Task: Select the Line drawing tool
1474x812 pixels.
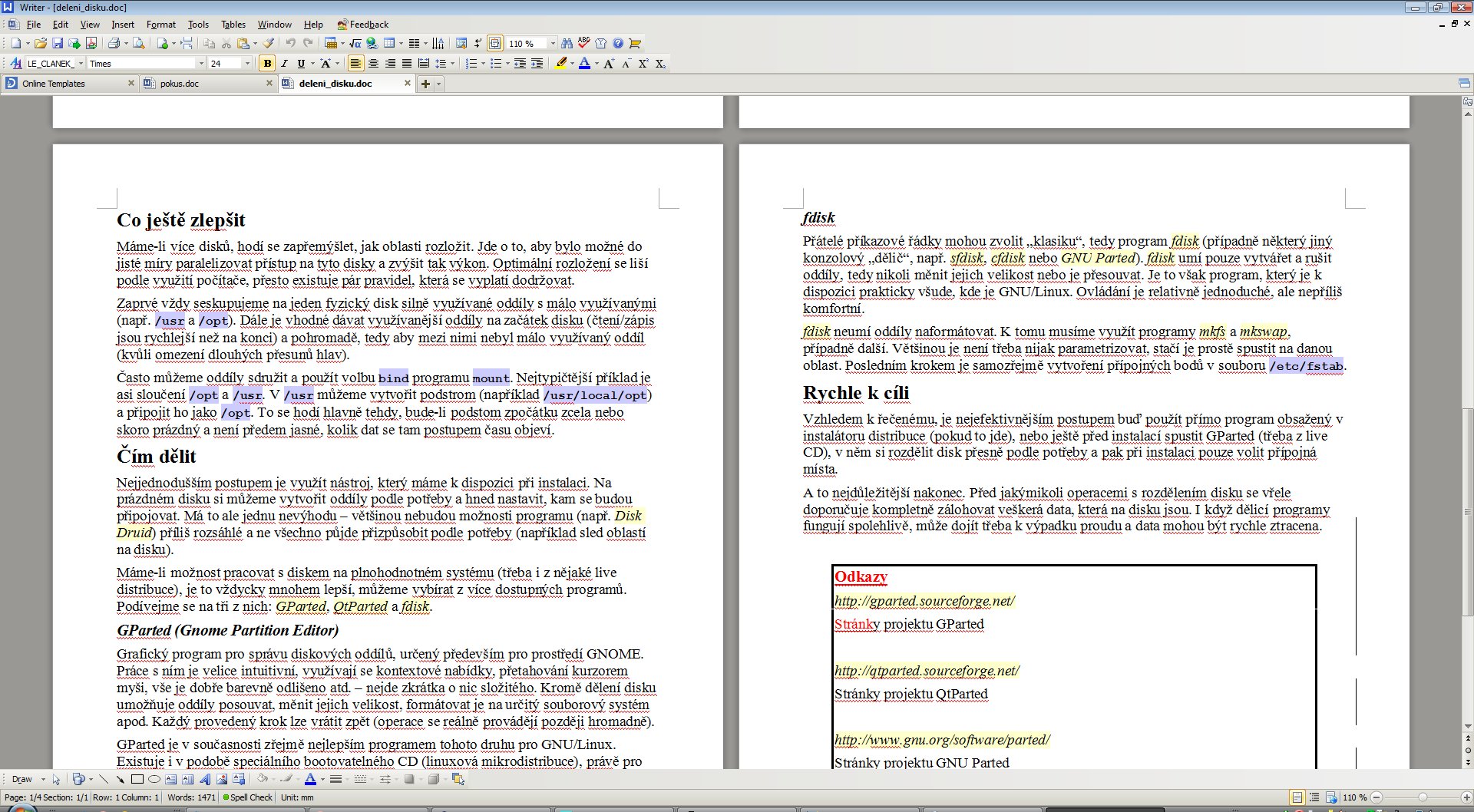Action: [x=103, y=779]
